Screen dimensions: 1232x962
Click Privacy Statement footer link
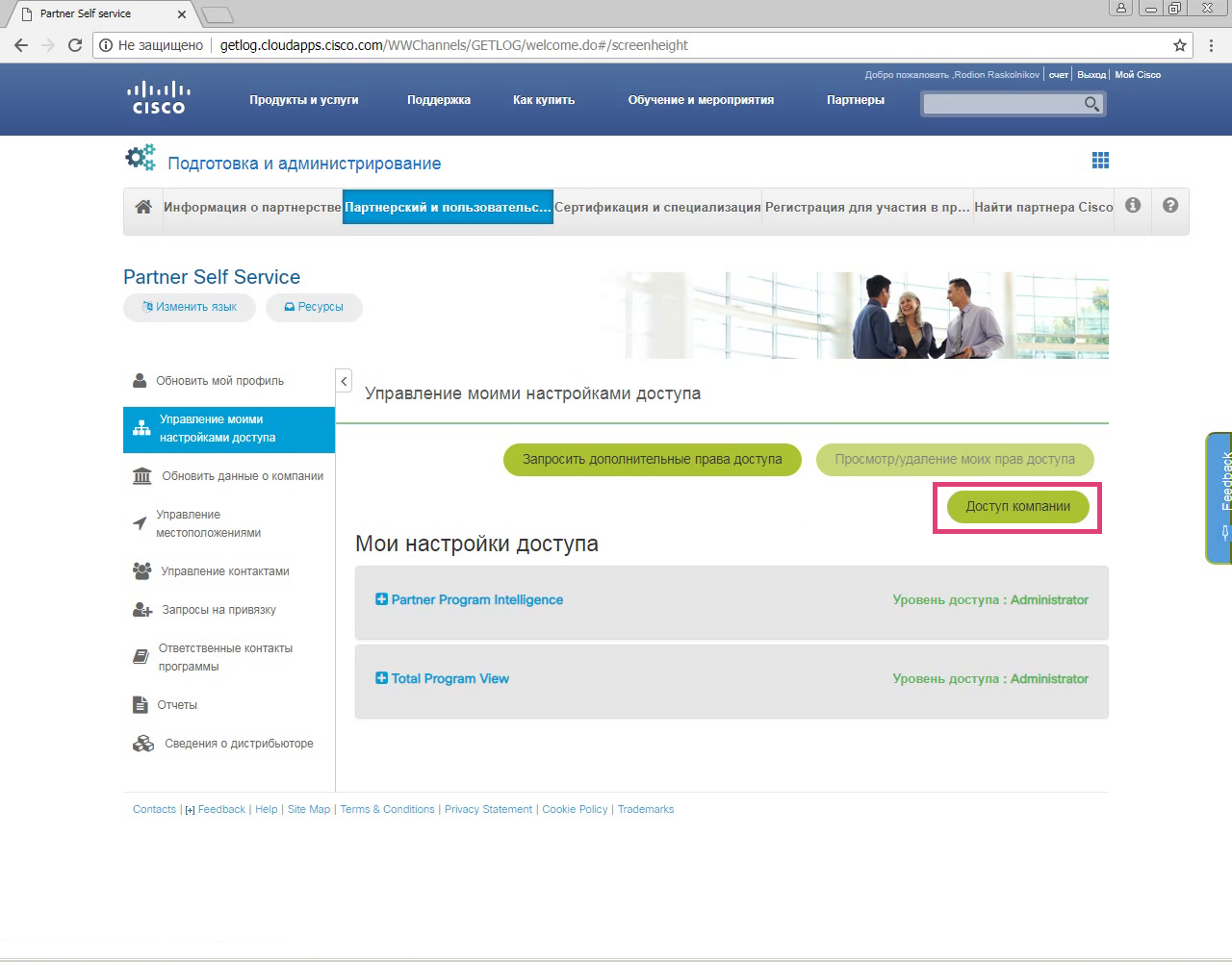488,810
